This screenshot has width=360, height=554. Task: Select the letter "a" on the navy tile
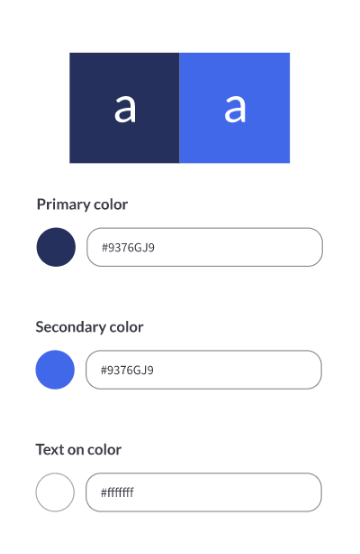(125, 108)
